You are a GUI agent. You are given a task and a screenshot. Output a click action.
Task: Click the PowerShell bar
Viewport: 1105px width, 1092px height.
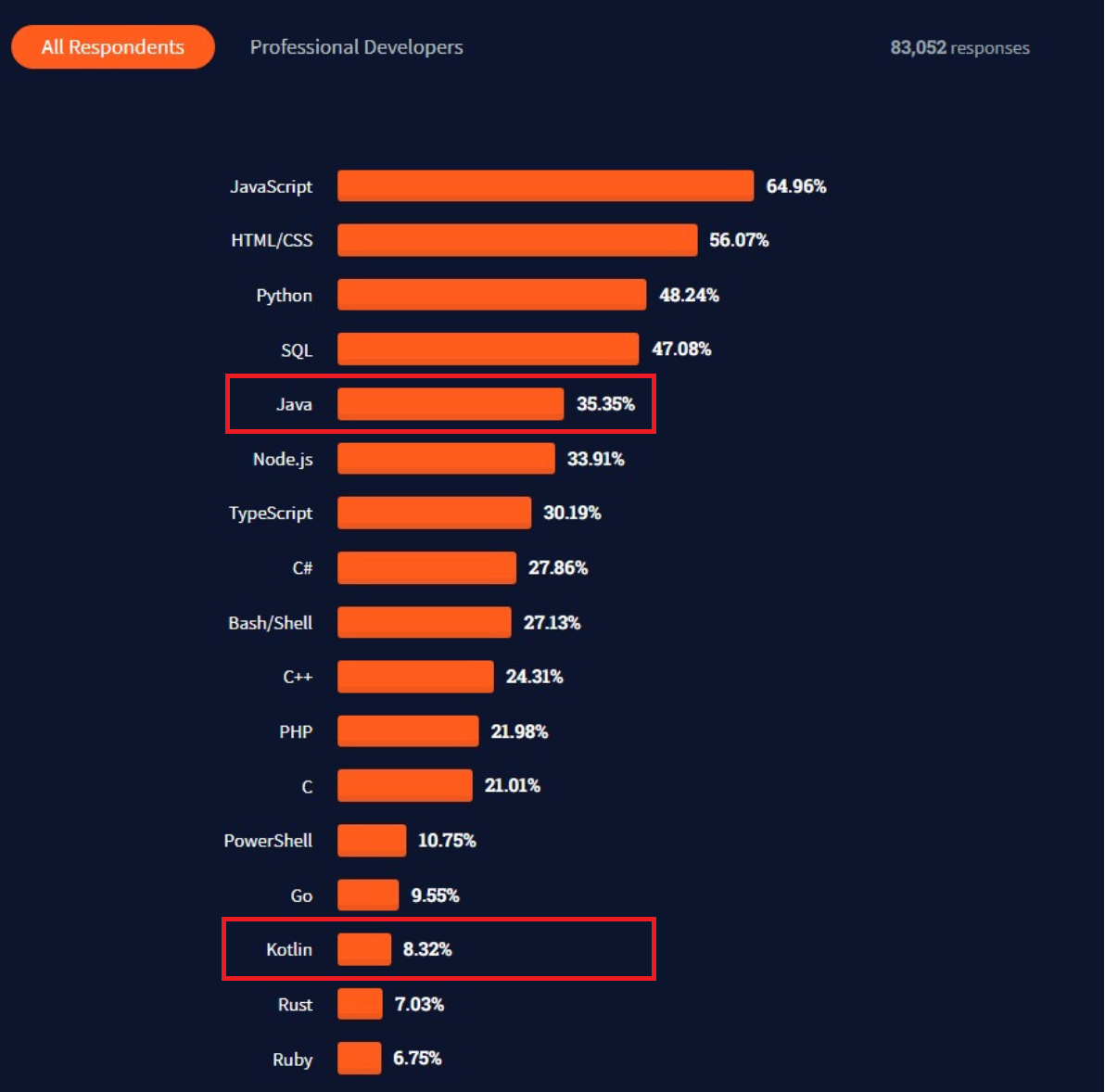click(372, 841)
